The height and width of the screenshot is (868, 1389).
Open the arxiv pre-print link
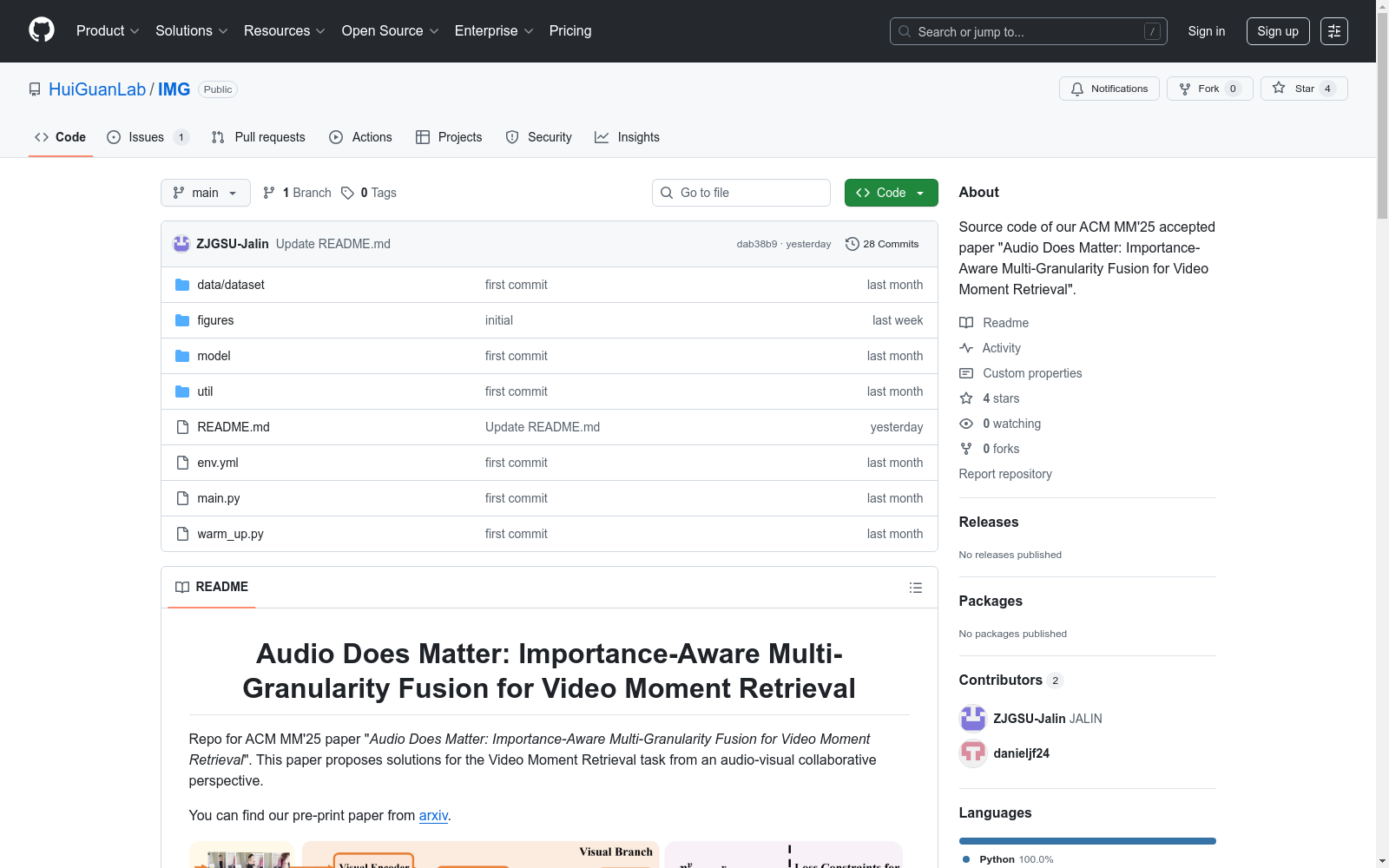[x=433, y=816]
